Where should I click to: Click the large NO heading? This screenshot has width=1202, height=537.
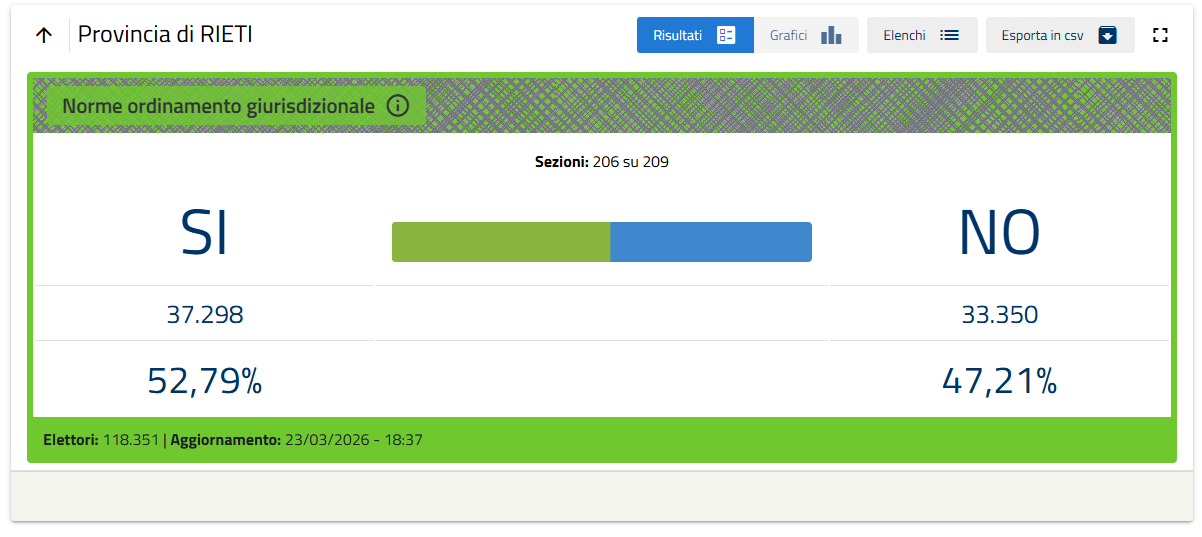(x=999, y=233)
